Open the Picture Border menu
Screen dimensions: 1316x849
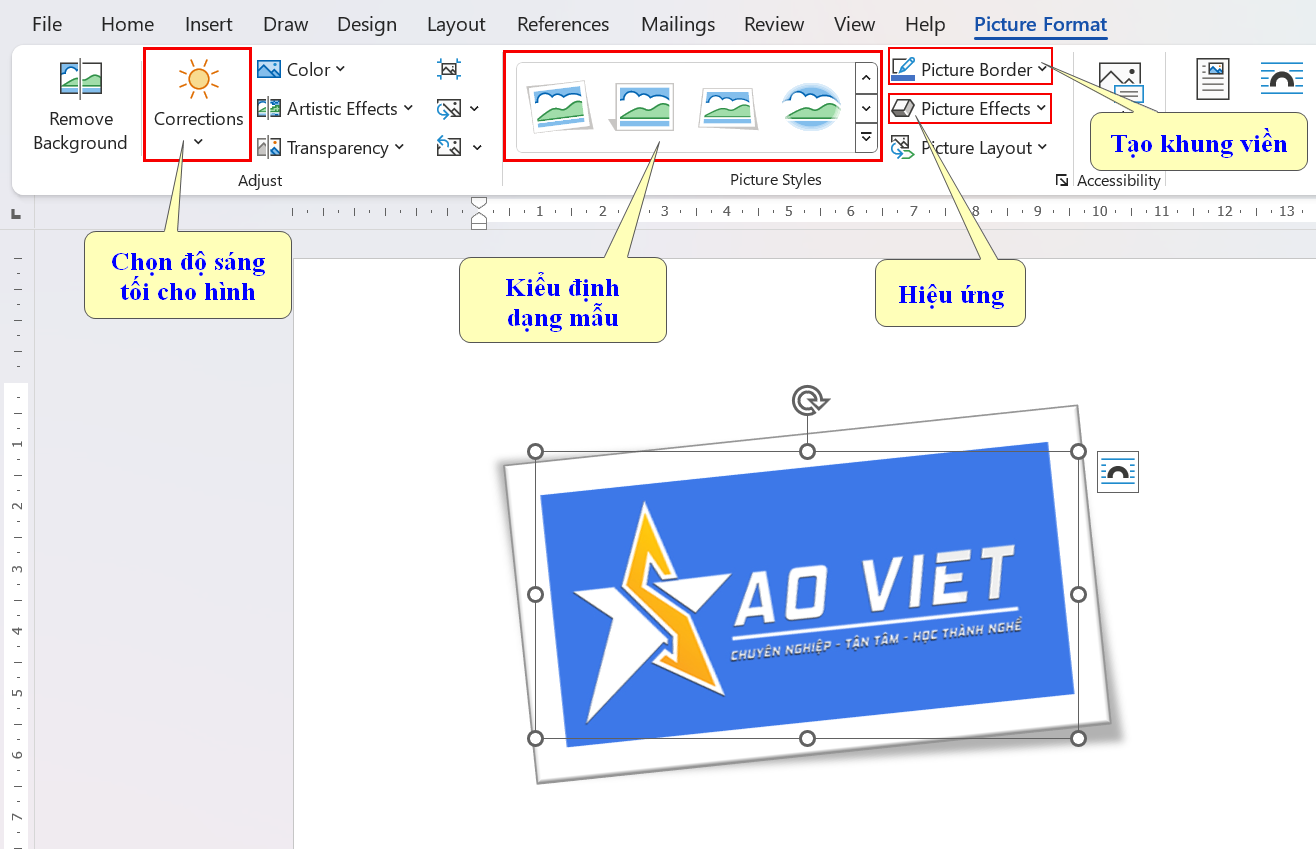(x=970, y=69)
